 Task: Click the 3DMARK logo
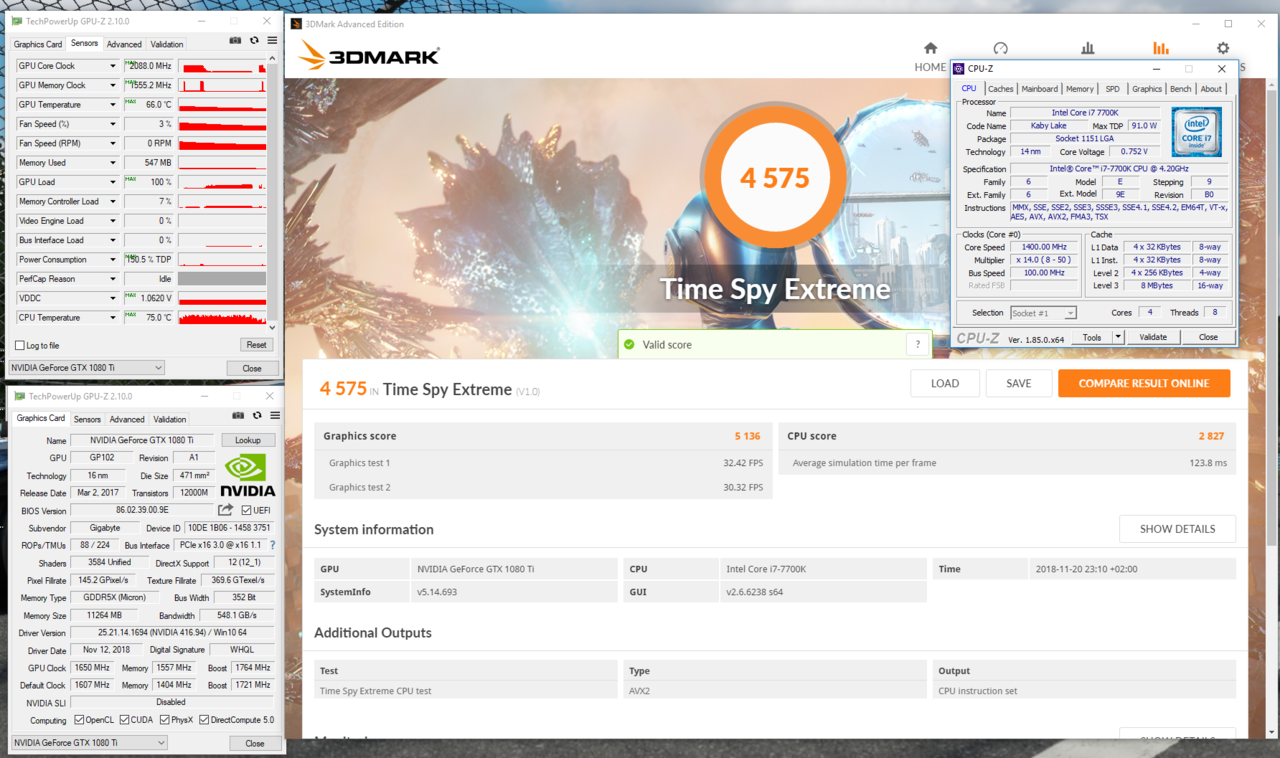tap(369, 56)
